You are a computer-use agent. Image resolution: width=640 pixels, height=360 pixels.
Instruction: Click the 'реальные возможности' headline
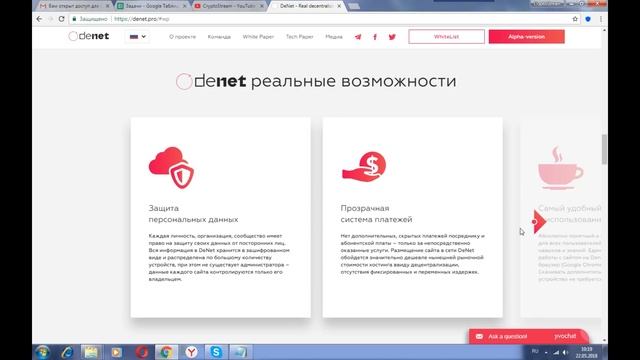[353, 81]
